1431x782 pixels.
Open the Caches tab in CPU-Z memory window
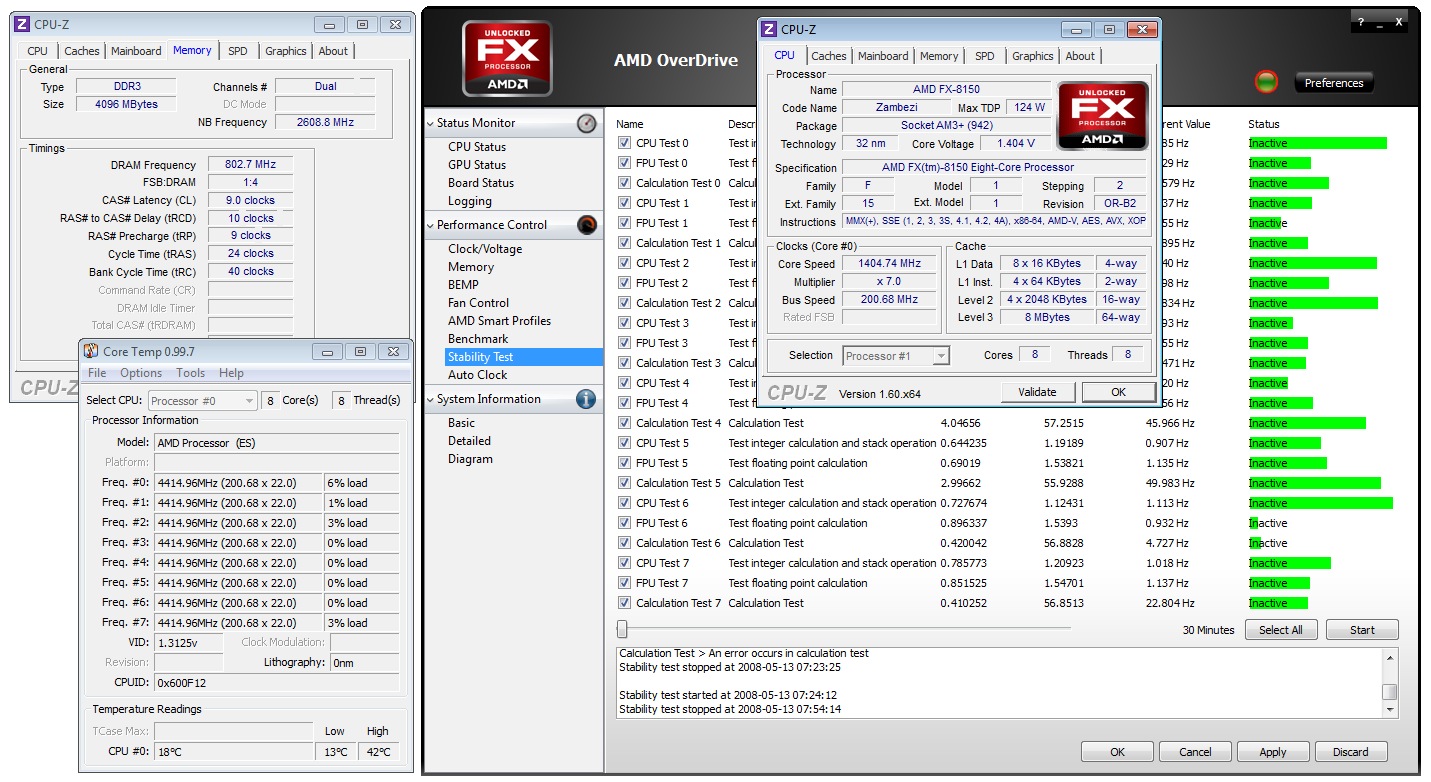coord(82,51)
